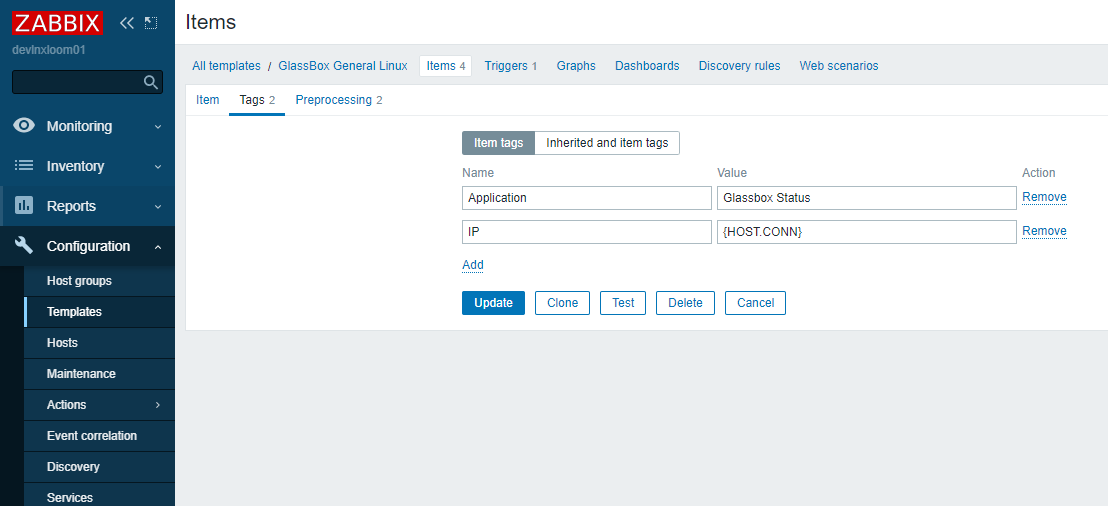This screenshot has width=1108, height=506.
Task: Switch to Inherited and item tags
Action: click(x=607, y=143)
